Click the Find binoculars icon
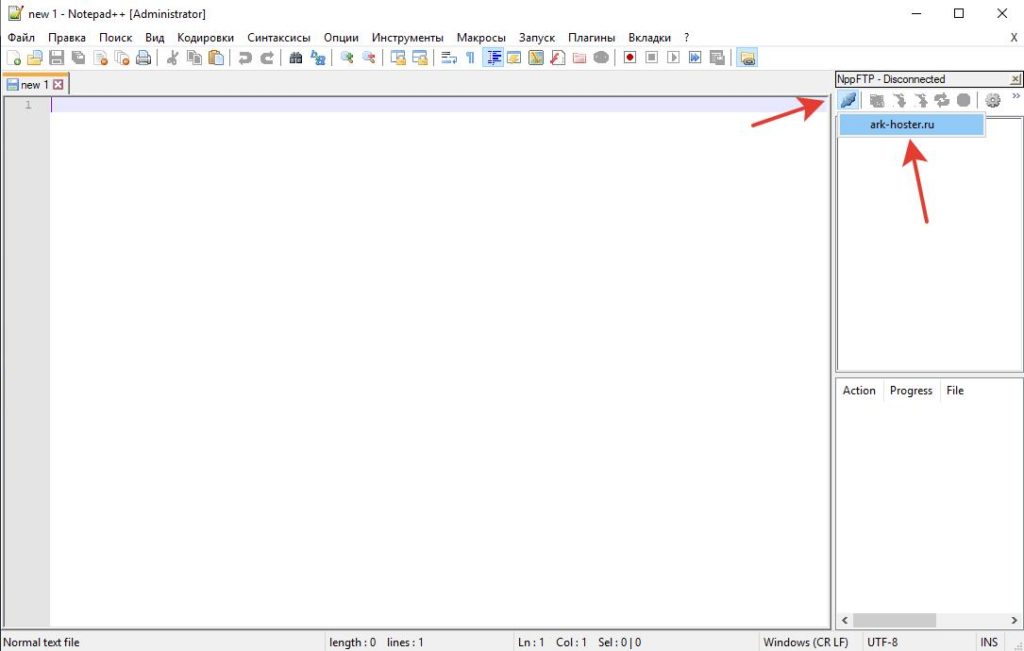This screenshot has width=1024, height=651. click(x=296, y=58)
